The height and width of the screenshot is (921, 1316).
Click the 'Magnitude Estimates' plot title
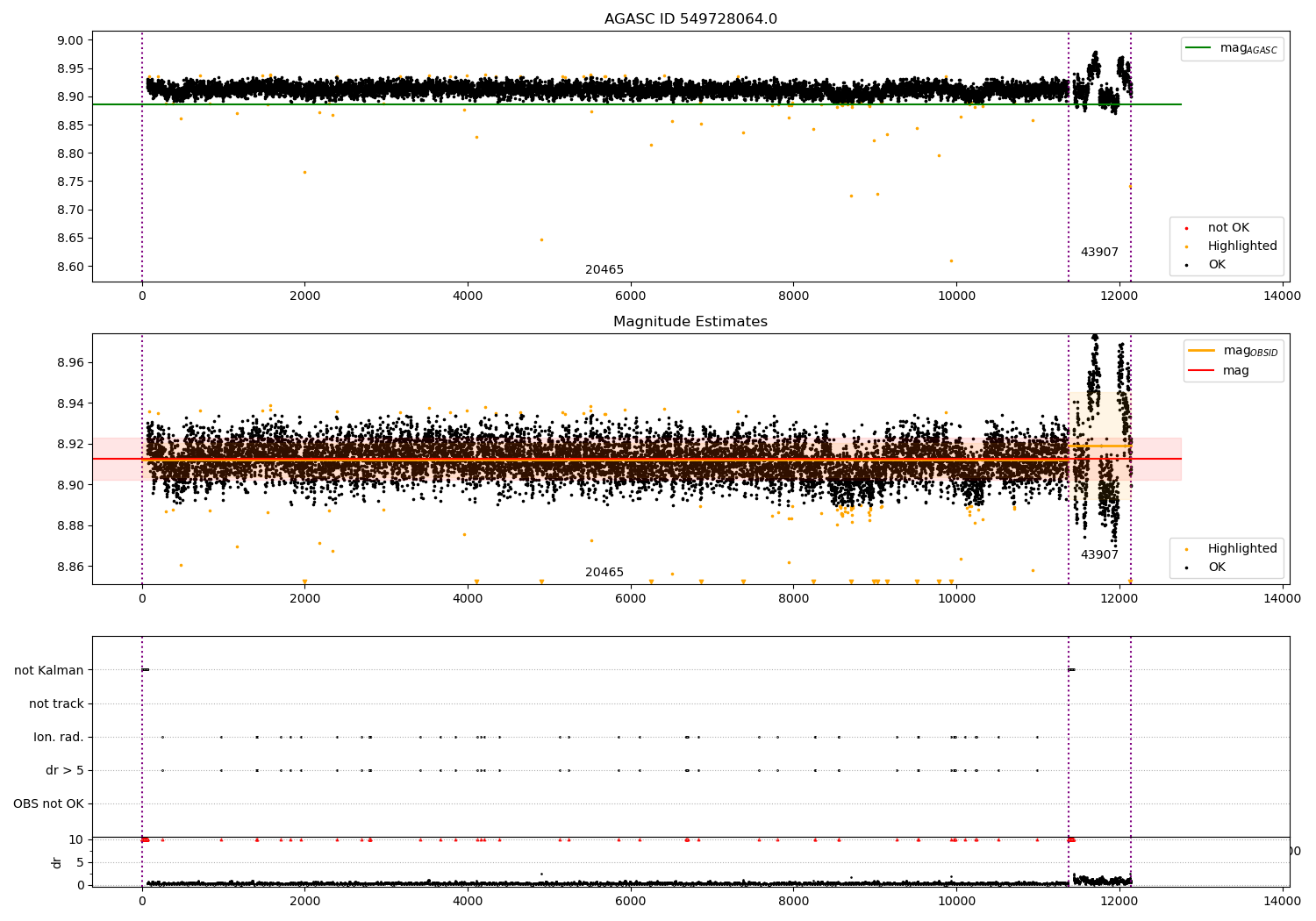click(x=690, y=322)
